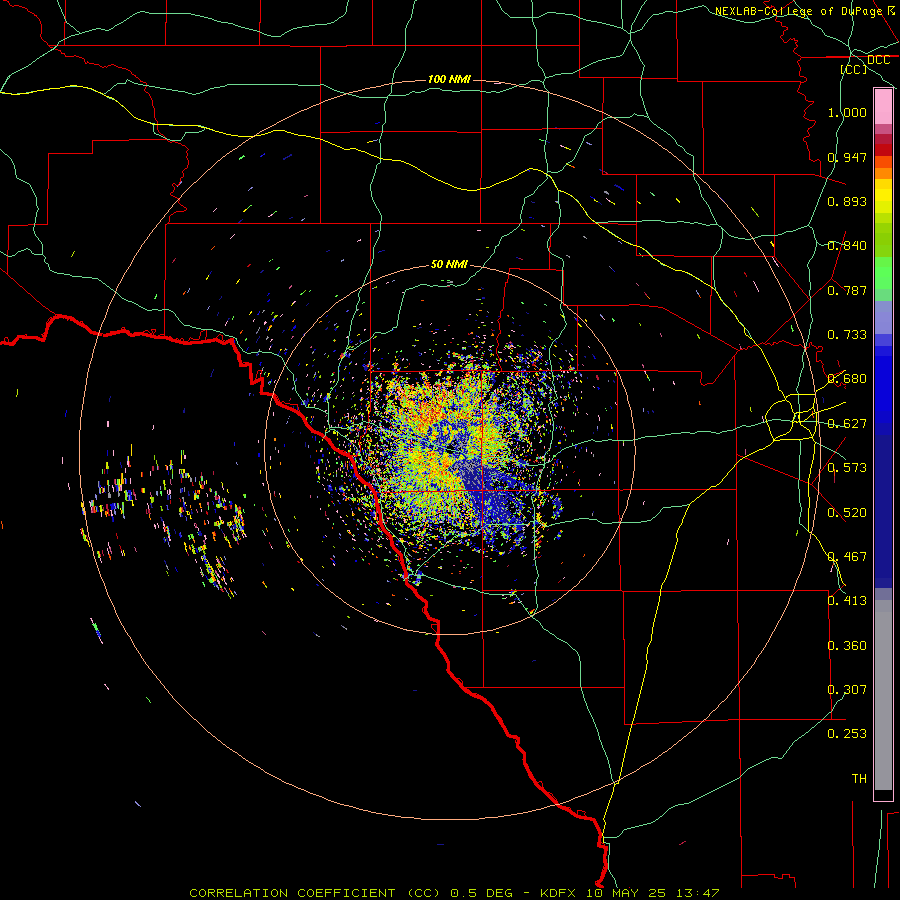Pick the periwinkle swatch near 0.733
The height and width of the screenshot is (900, 900).
point(883,318)
